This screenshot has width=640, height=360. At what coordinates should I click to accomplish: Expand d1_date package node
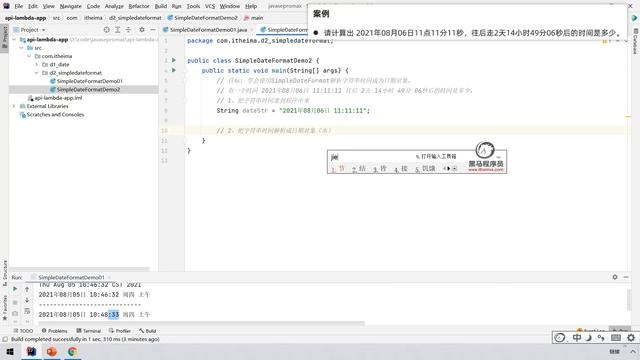pos(36,64)
